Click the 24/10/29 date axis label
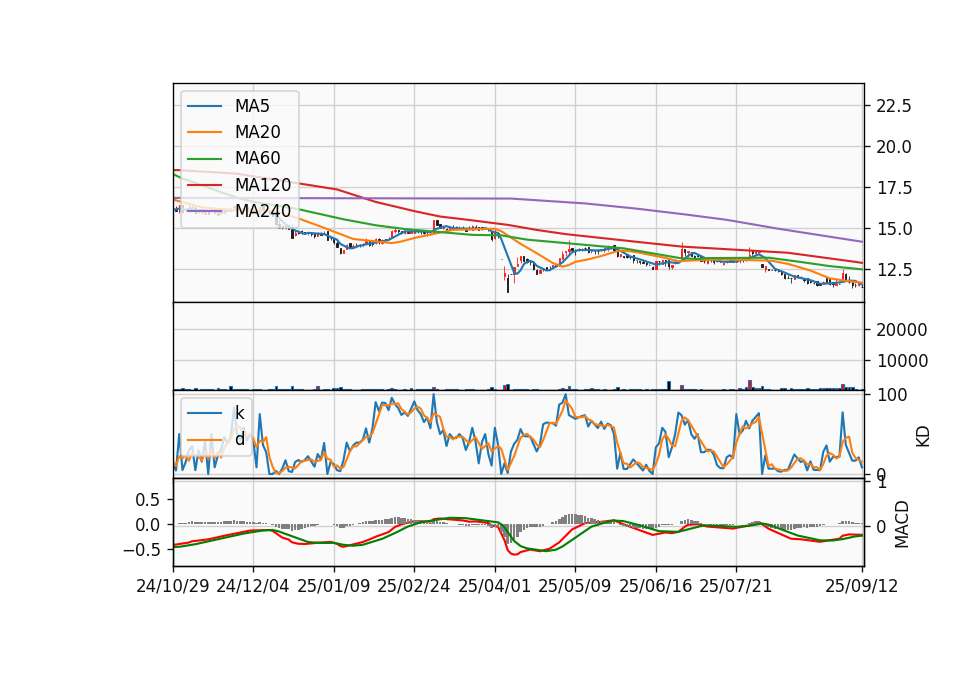Viewport: 960px width, 690px height. pyautogui.click(x=173, y=586)
